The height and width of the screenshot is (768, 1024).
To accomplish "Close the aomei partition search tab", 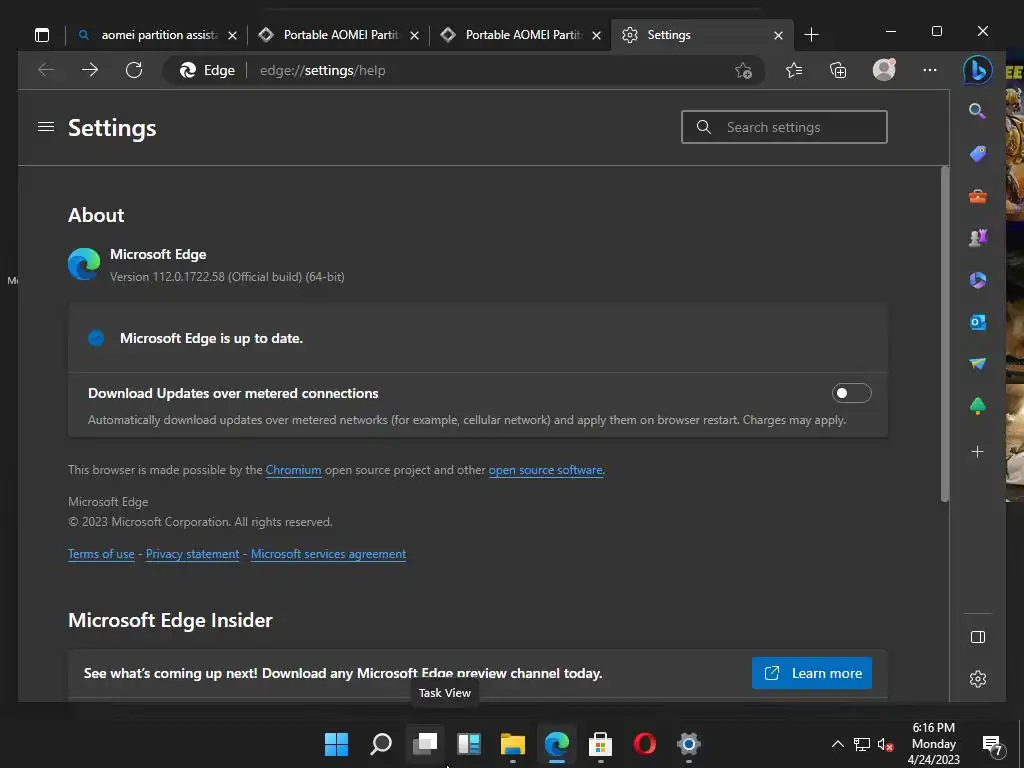I will tap(232, 35).
